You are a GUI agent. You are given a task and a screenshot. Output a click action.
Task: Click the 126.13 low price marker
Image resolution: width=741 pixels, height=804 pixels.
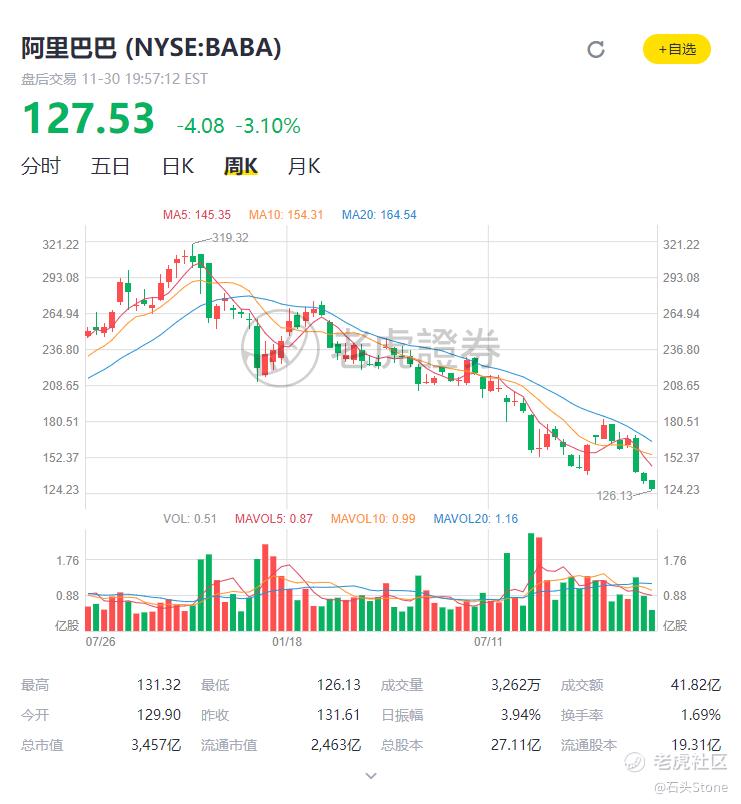coord(614,496)
